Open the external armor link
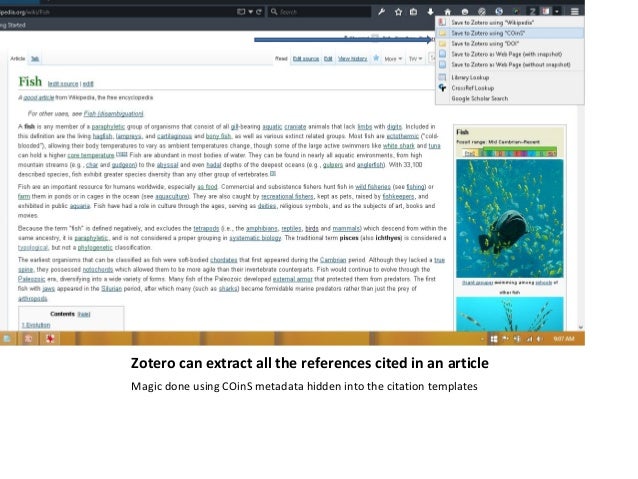This screenshot has width=638, height=479. tap(292, 279)
